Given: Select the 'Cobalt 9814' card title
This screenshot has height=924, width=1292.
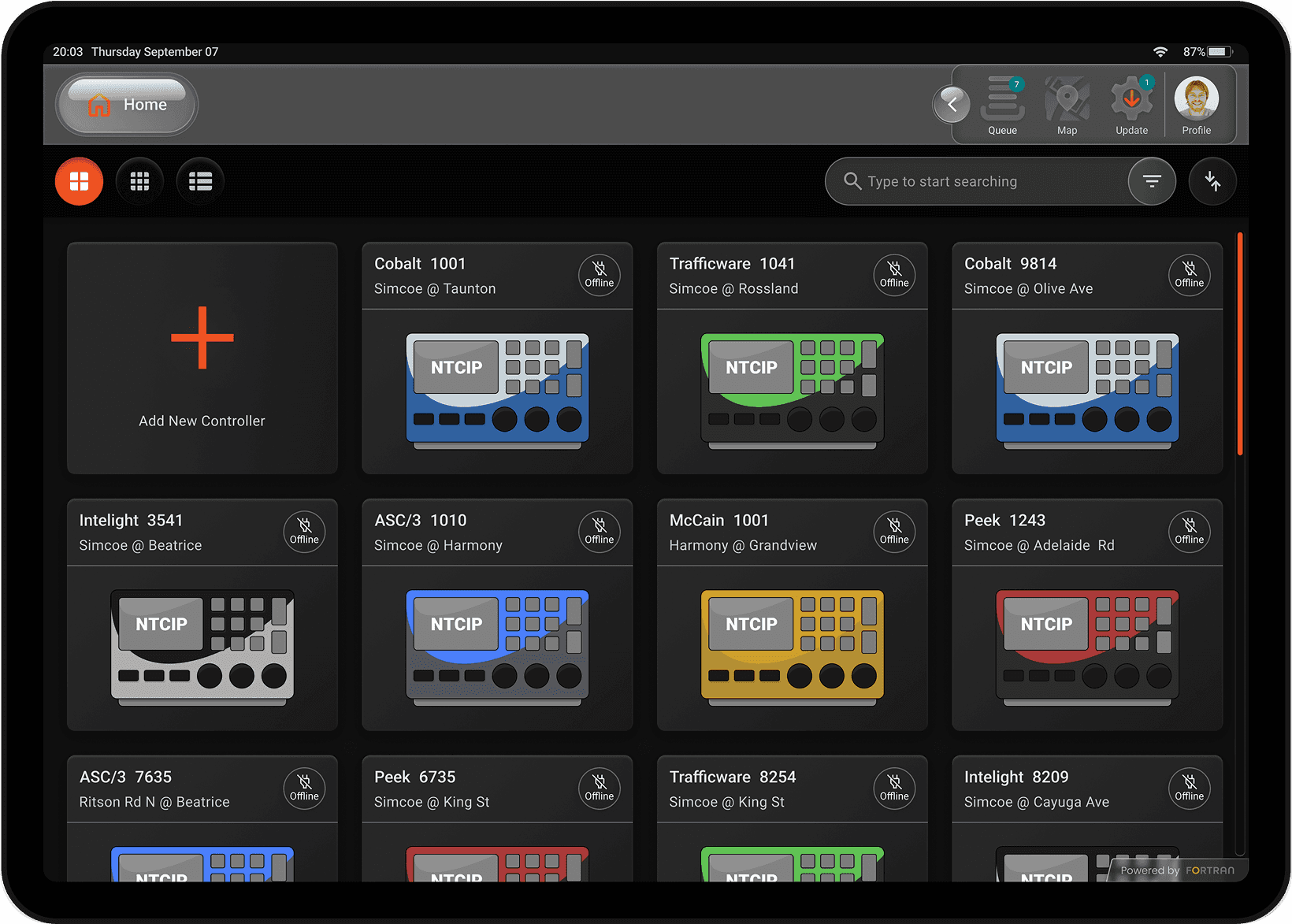Looking at the screenshot, I should pyautogui.click(x=1010, y=264).
